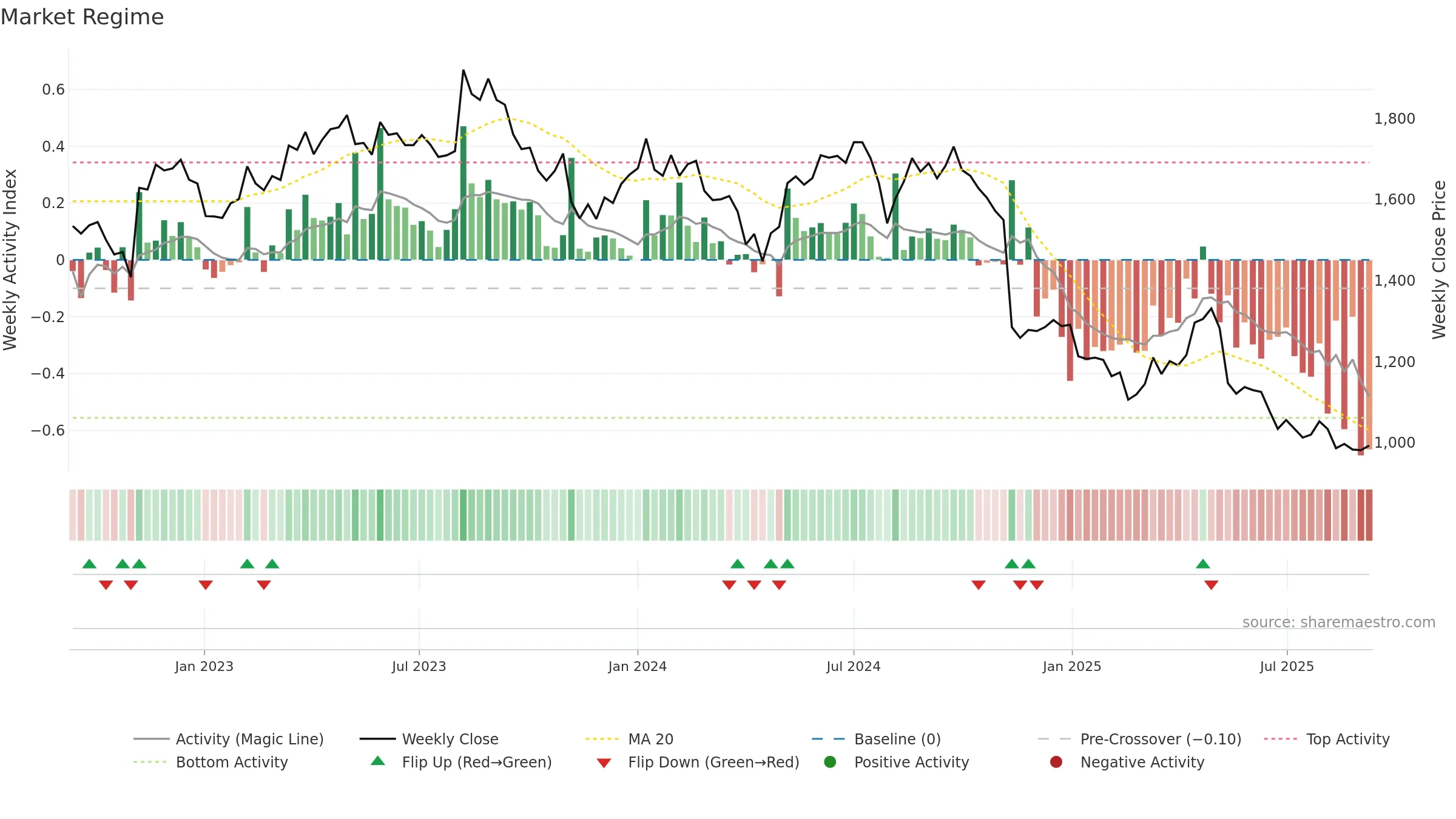Image resolution: width=1456 pixels, height=819 pixels.
Task: Click the 0.4 activity axis tick
Action: tap(53, 146)
